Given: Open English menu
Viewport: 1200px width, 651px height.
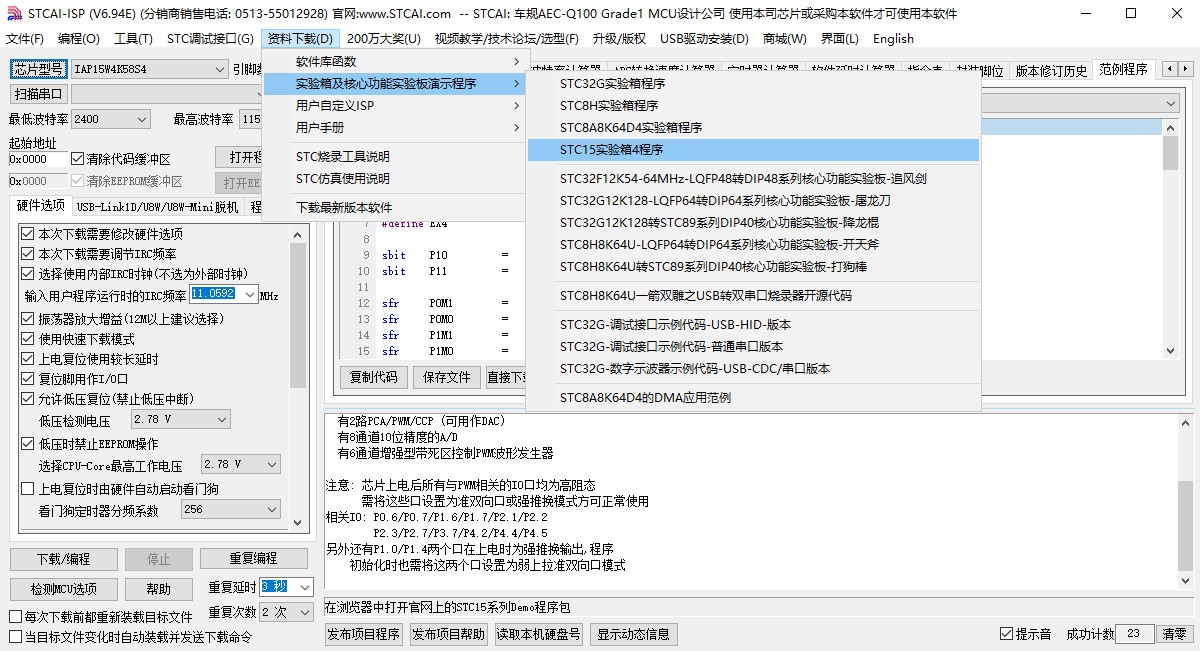Looking at the screenshot, I should (x=893, y=38).
